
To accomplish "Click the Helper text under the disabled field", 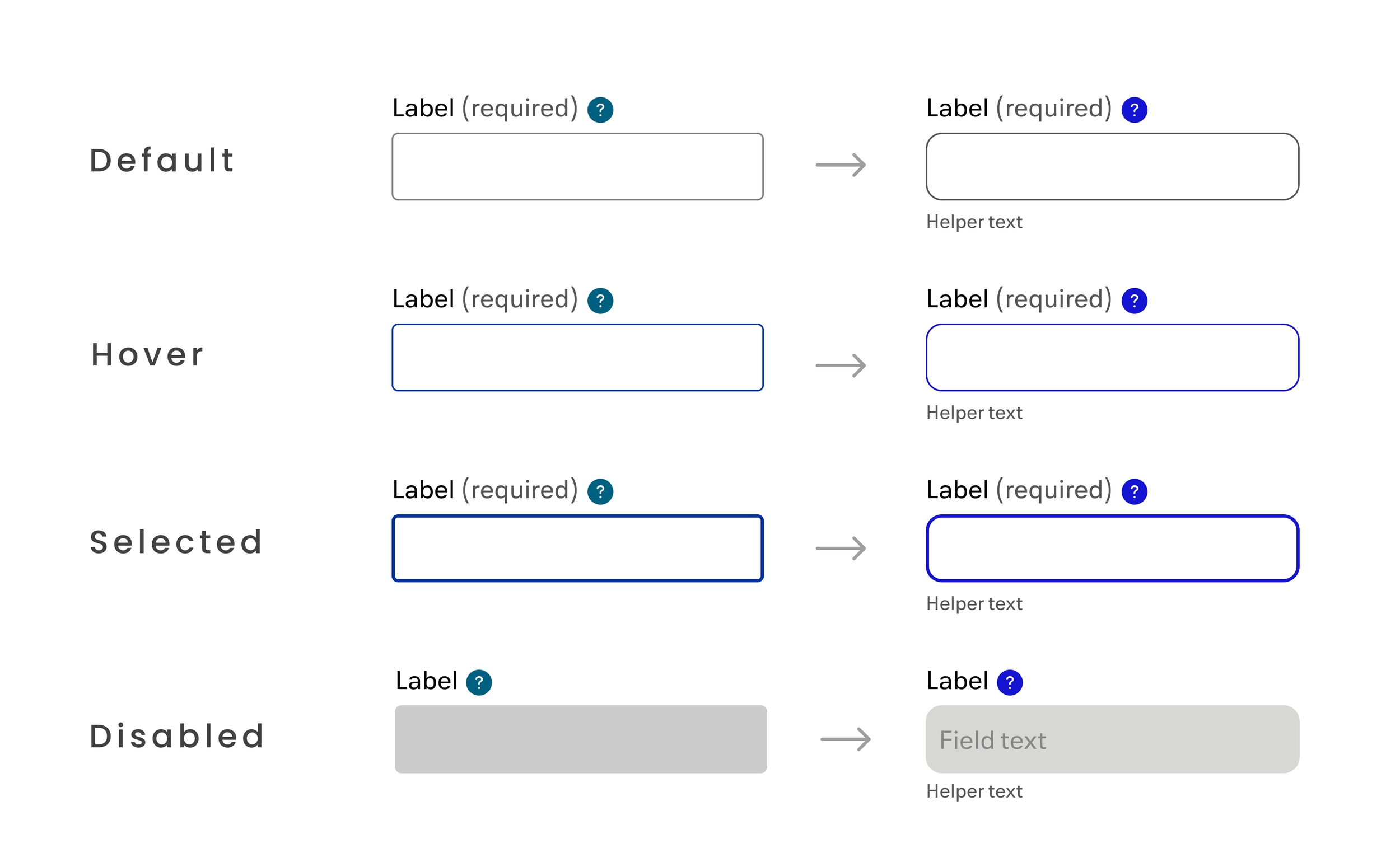I will pos(974,791).
